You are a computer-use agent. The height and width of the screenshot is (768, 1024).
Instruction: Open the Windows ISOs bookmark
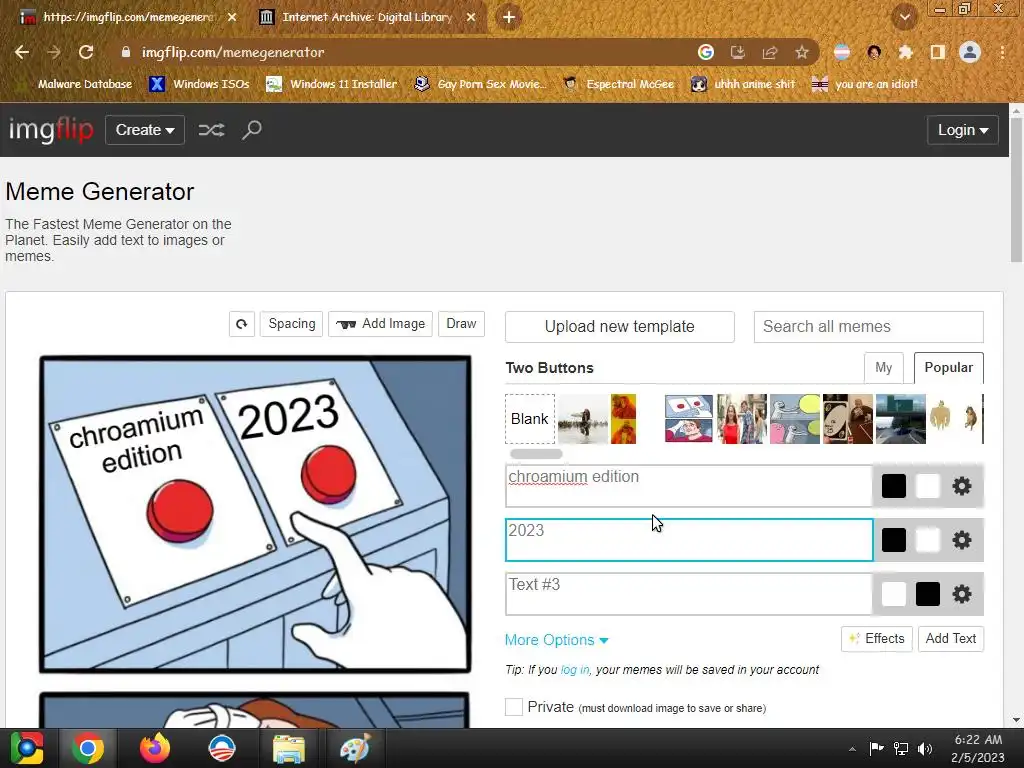199,84
